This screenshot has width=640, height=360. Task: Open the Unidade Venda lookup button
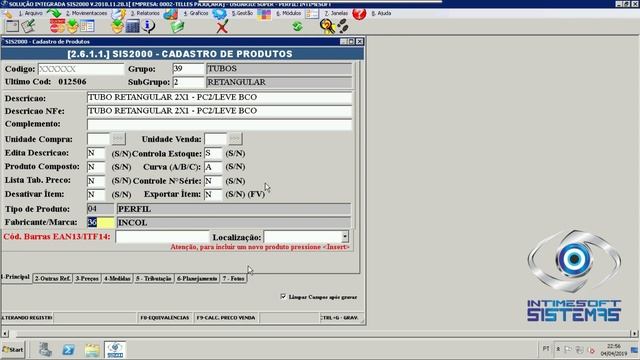point(235,139)
